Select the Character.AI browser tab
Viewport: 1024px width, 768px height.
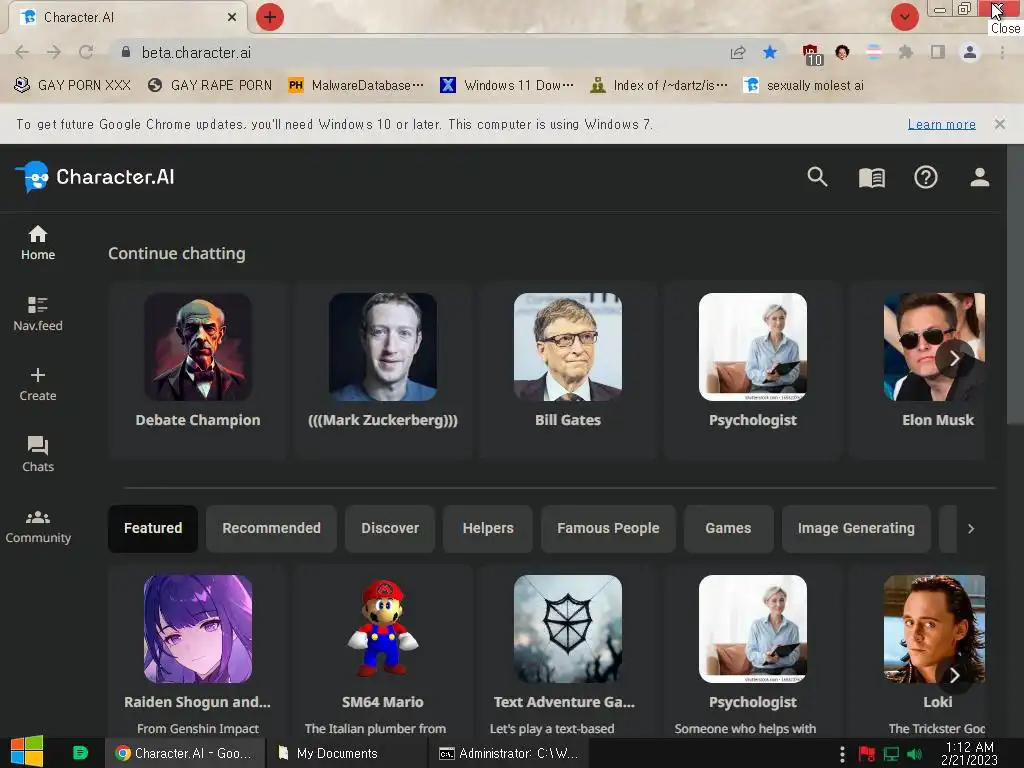[127, 17]
